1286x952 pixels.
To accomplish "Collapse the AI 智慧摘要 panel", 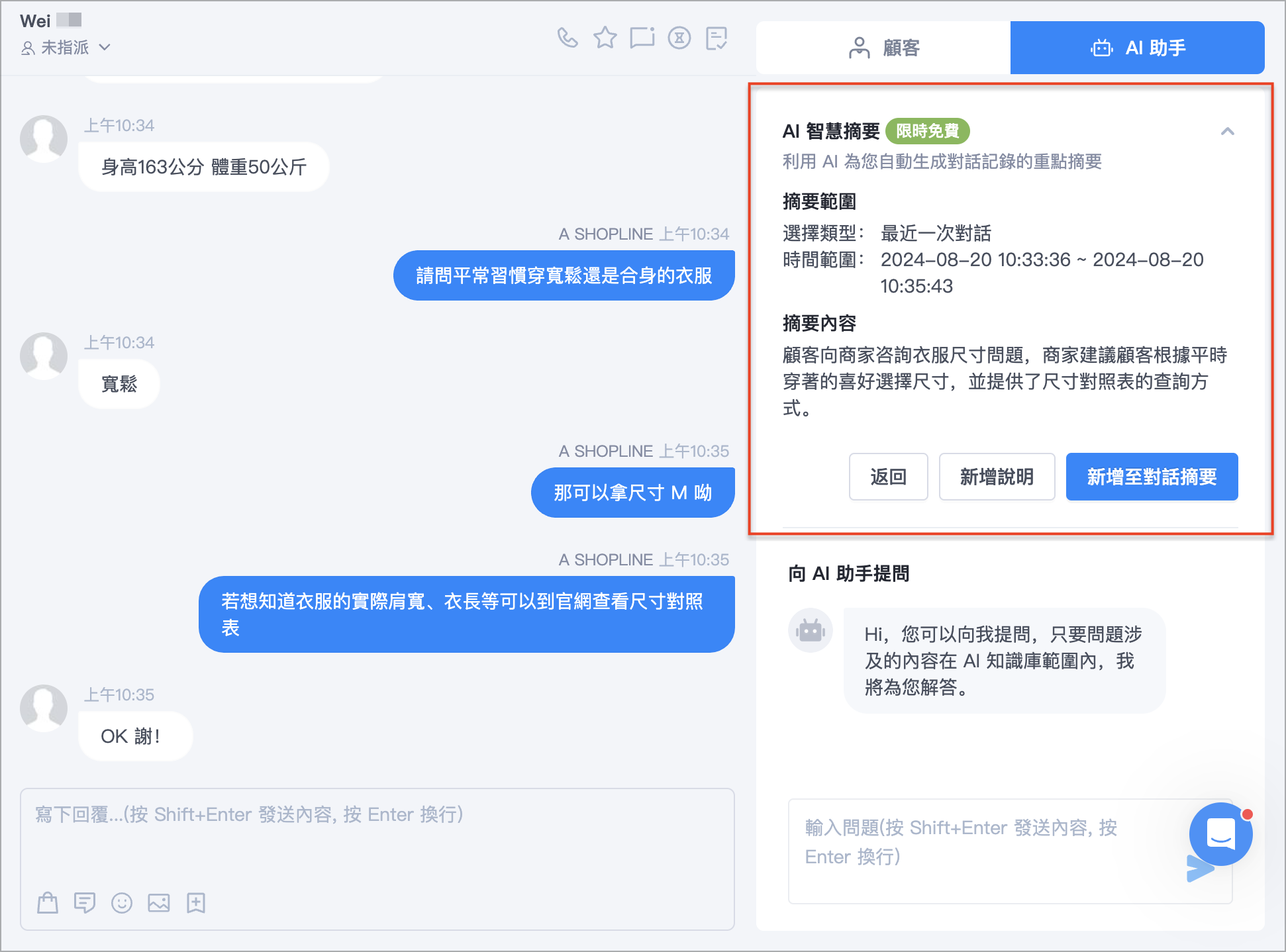I will coord(1228,131).
